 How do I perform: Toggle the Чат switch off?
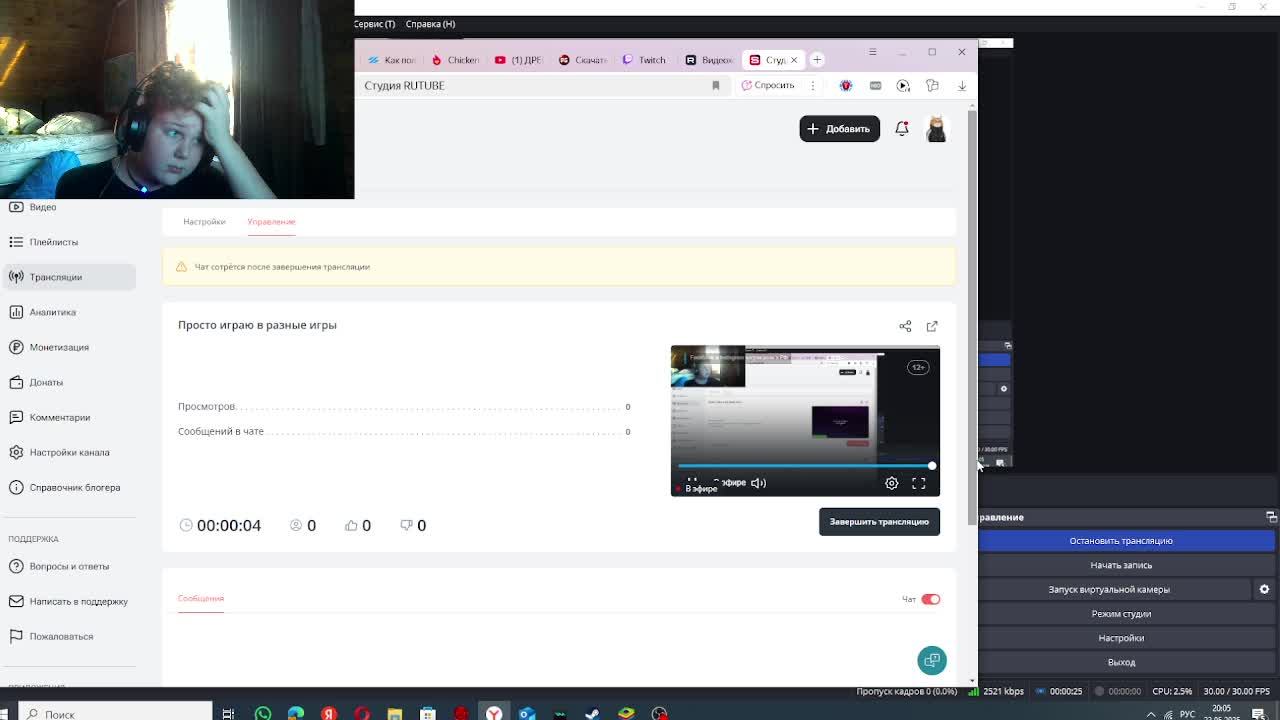[931, 599]
